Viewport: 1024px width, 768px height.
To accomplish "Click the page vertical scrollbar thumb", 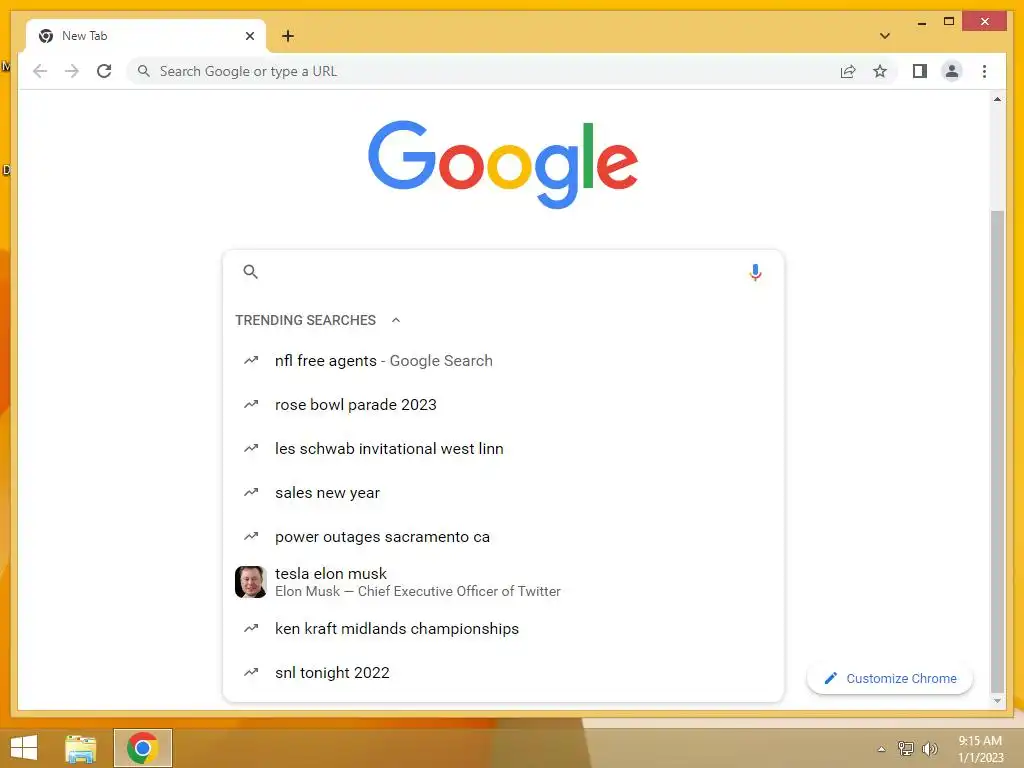I will 997,451.
